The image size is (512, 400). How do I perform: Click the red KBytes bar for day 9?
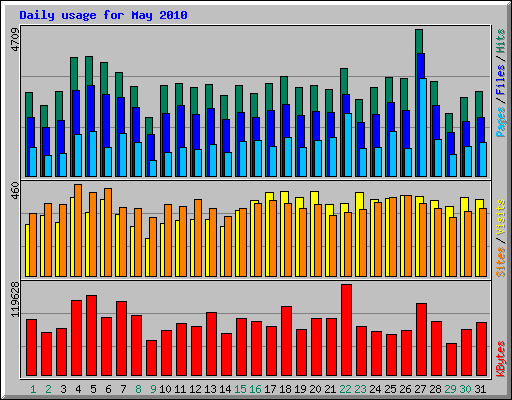pos(151,358)
